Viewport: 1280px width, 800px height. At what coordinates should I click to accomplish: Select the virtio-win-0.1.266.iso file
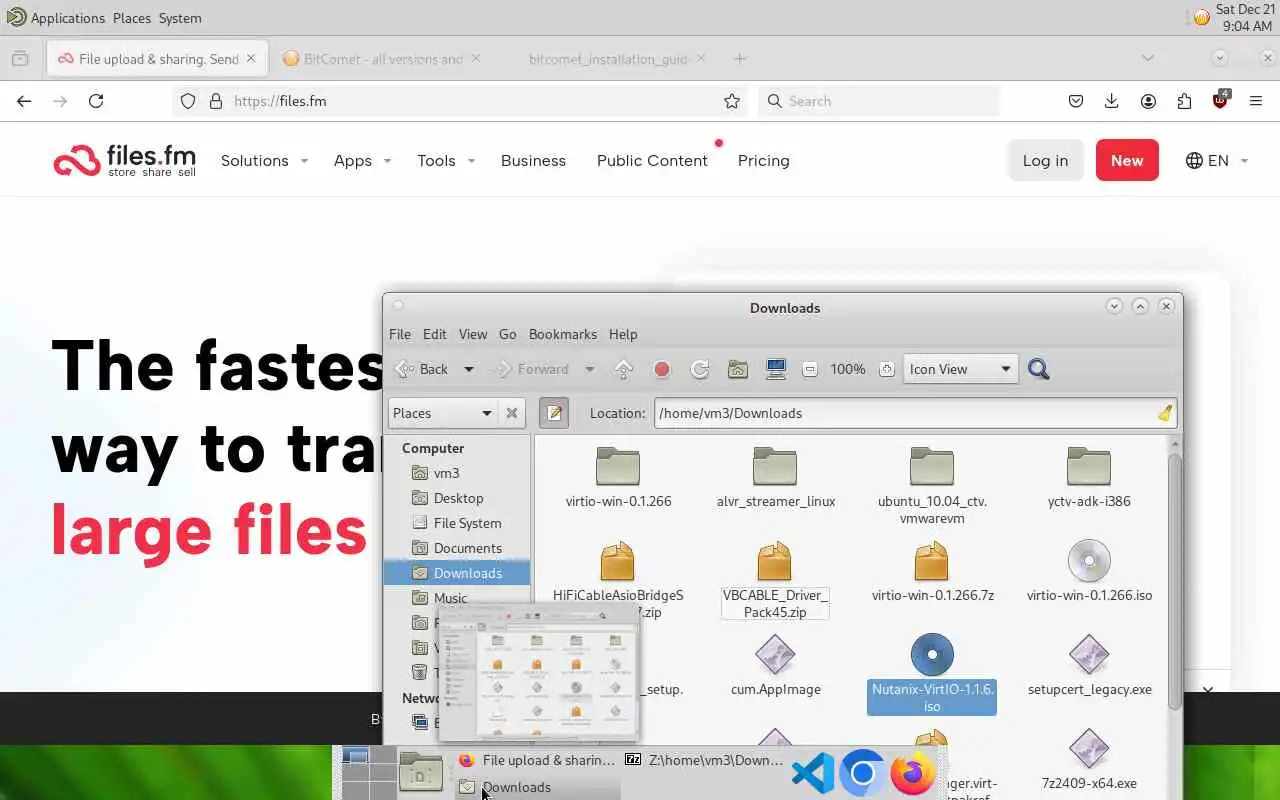click(1089, 573)
